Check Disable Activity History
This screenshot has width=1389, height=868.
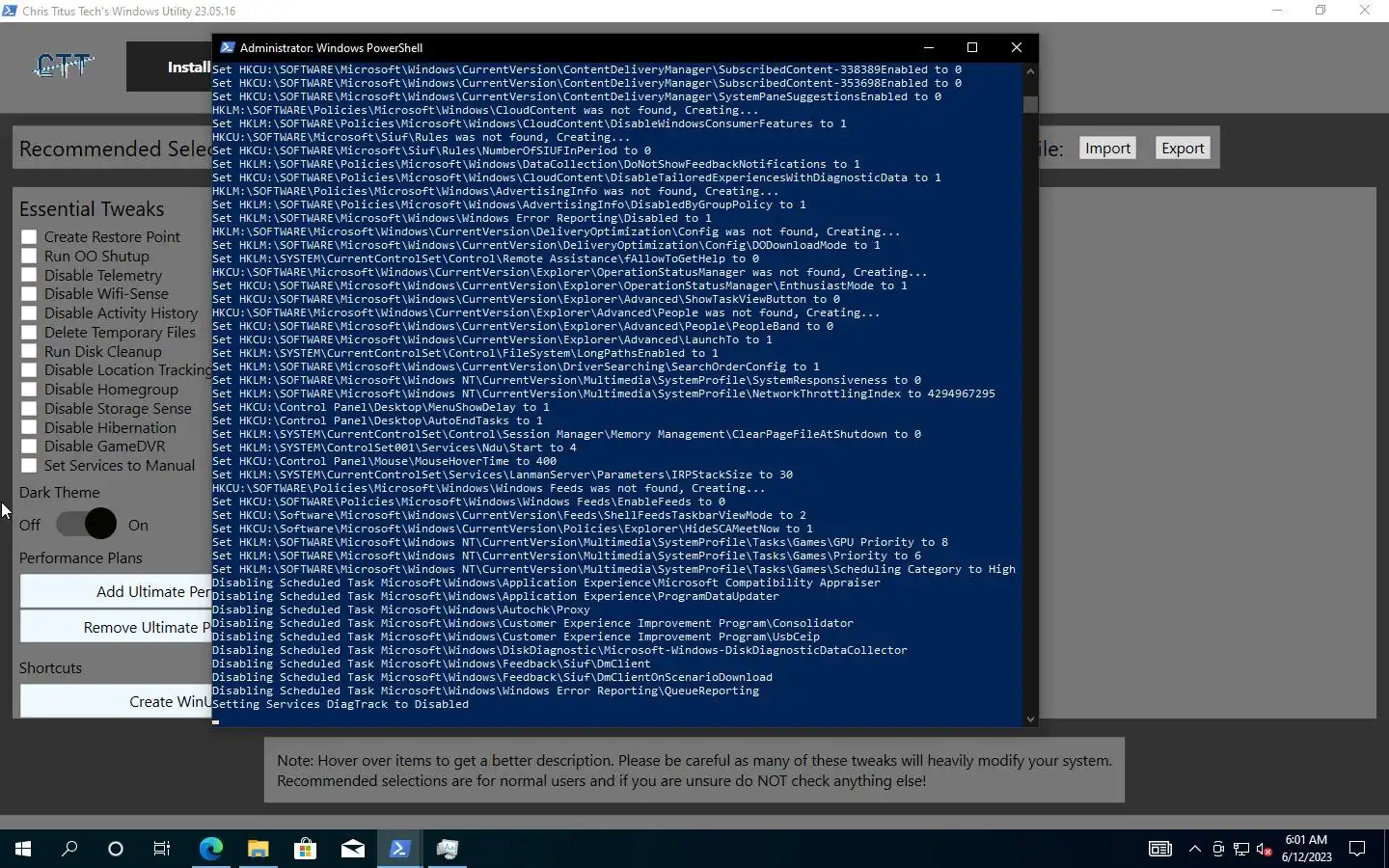tap(29, 313)
